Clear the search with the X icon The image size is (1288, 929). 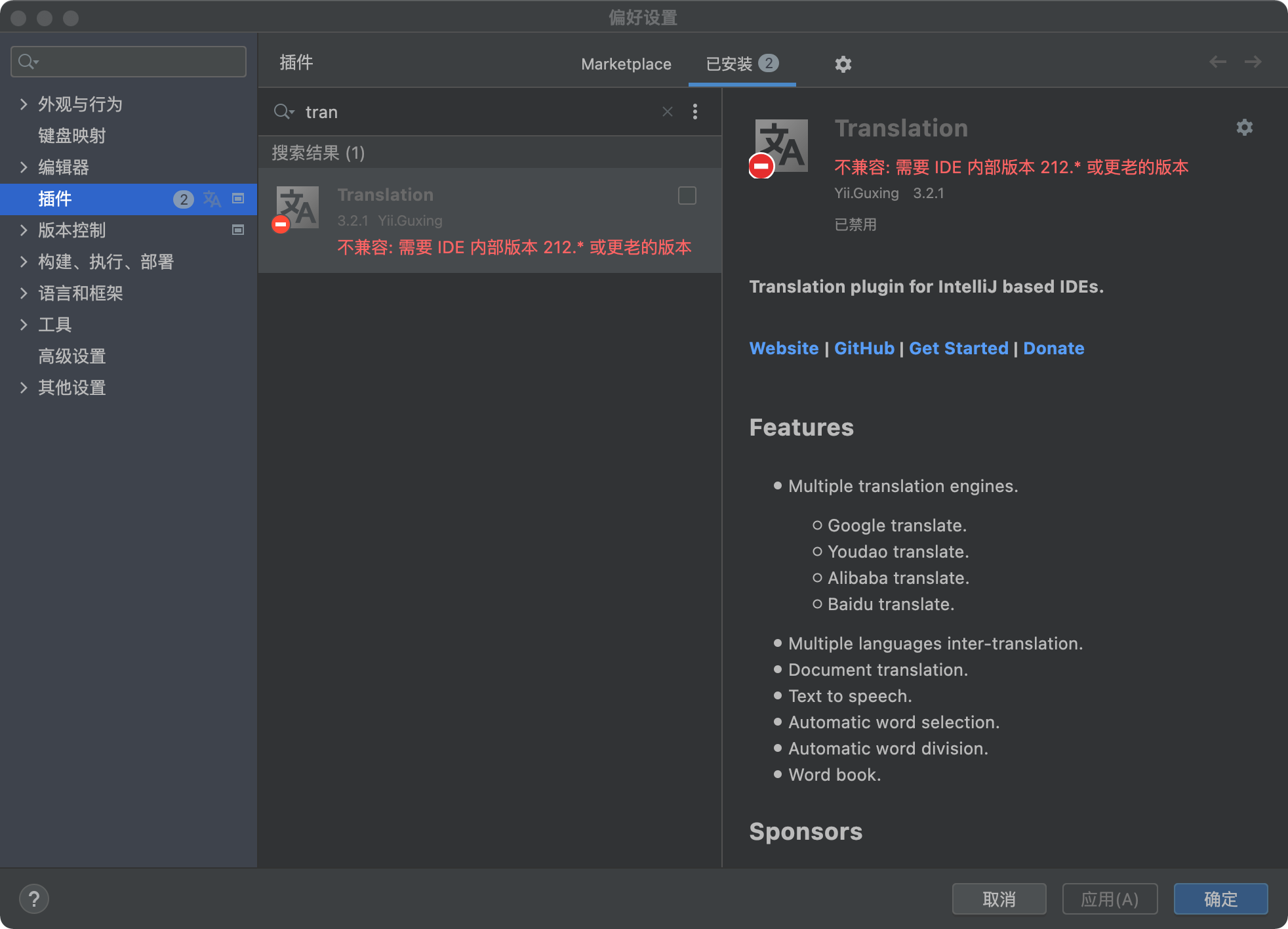coord(667,112)
